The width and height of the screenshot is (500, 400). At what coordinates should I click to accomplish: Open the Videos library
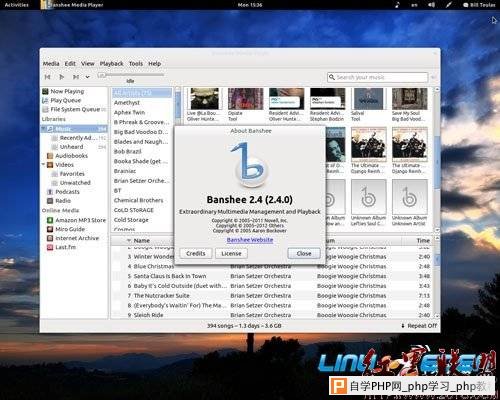(64, 165)
